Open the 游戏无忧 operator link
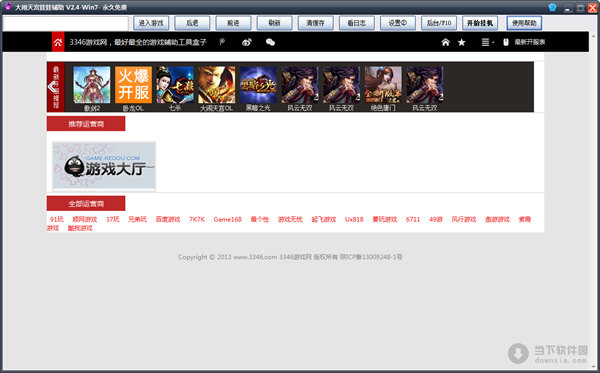600x373 pixels. coord(290,219)
